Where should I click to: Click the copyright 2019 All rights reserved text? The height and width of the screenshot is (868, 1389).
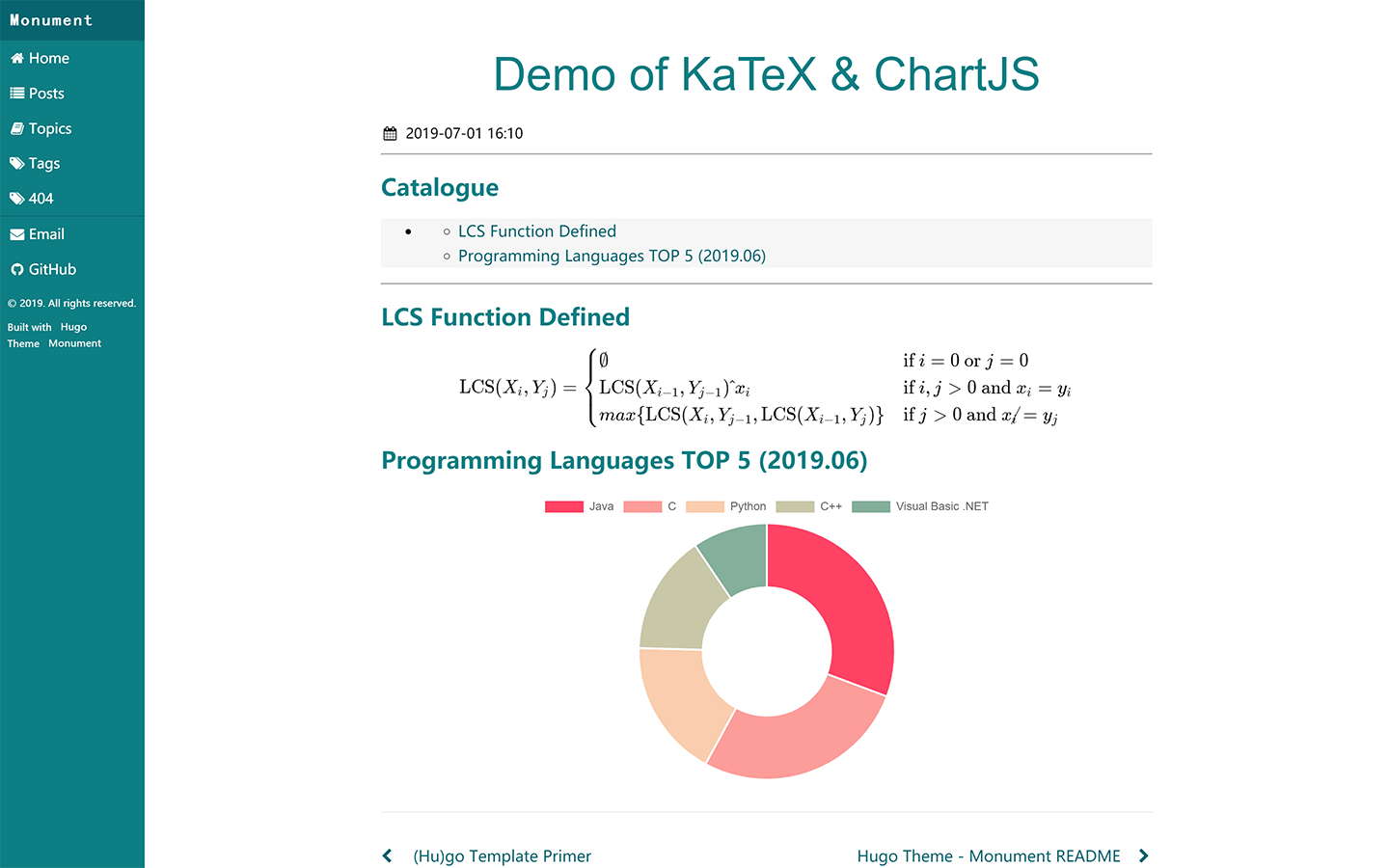point(72,303)
